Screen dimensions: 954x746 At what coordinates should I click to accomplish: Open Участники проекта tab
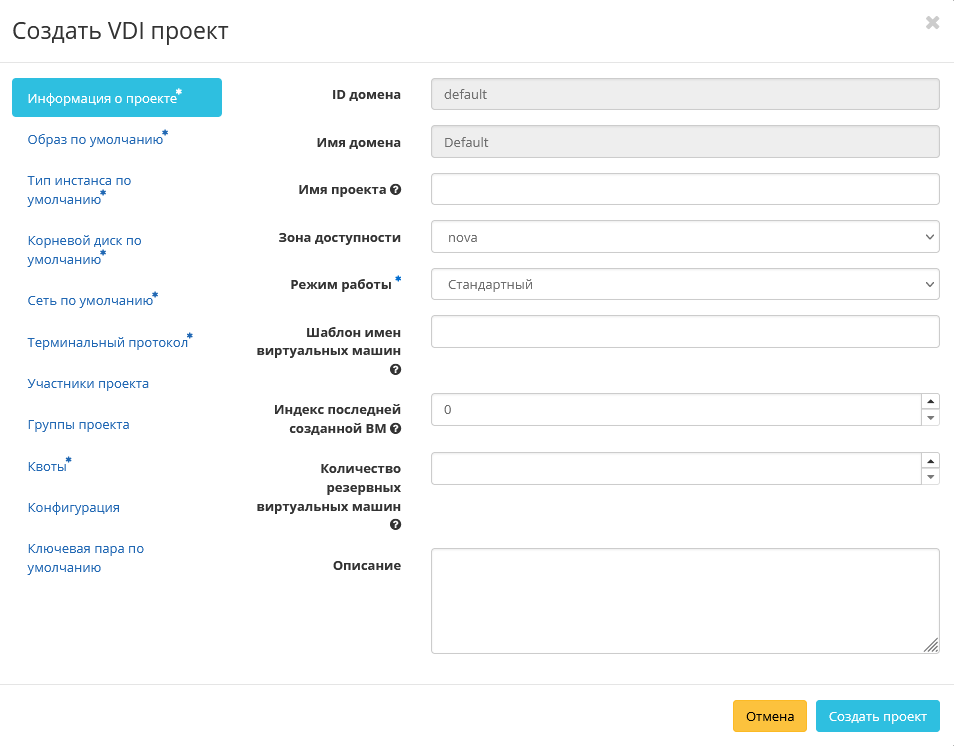pos(88,384)
